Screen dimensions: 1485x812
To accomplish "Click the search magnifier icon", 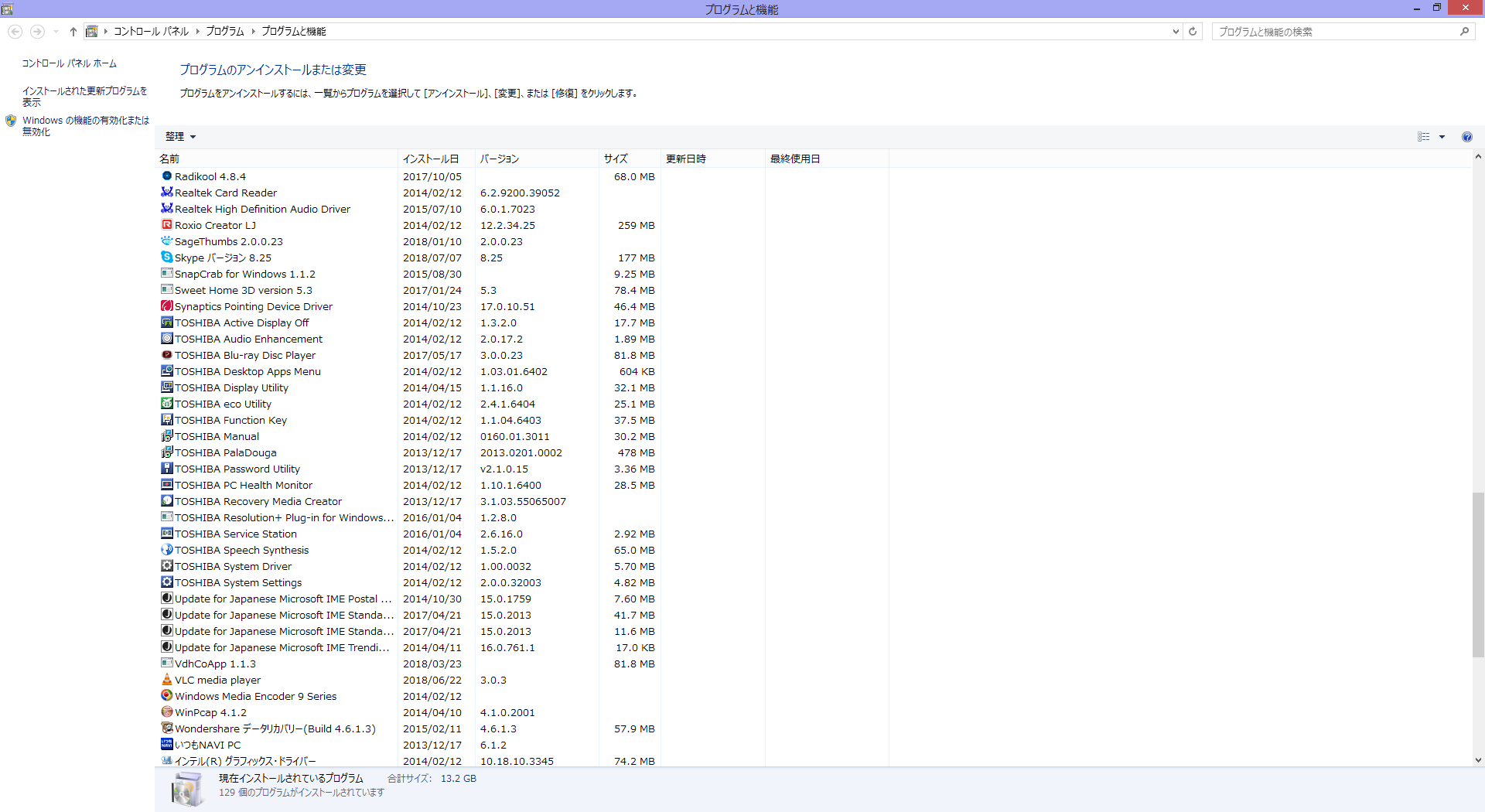I will click(x=1464, y=32).
